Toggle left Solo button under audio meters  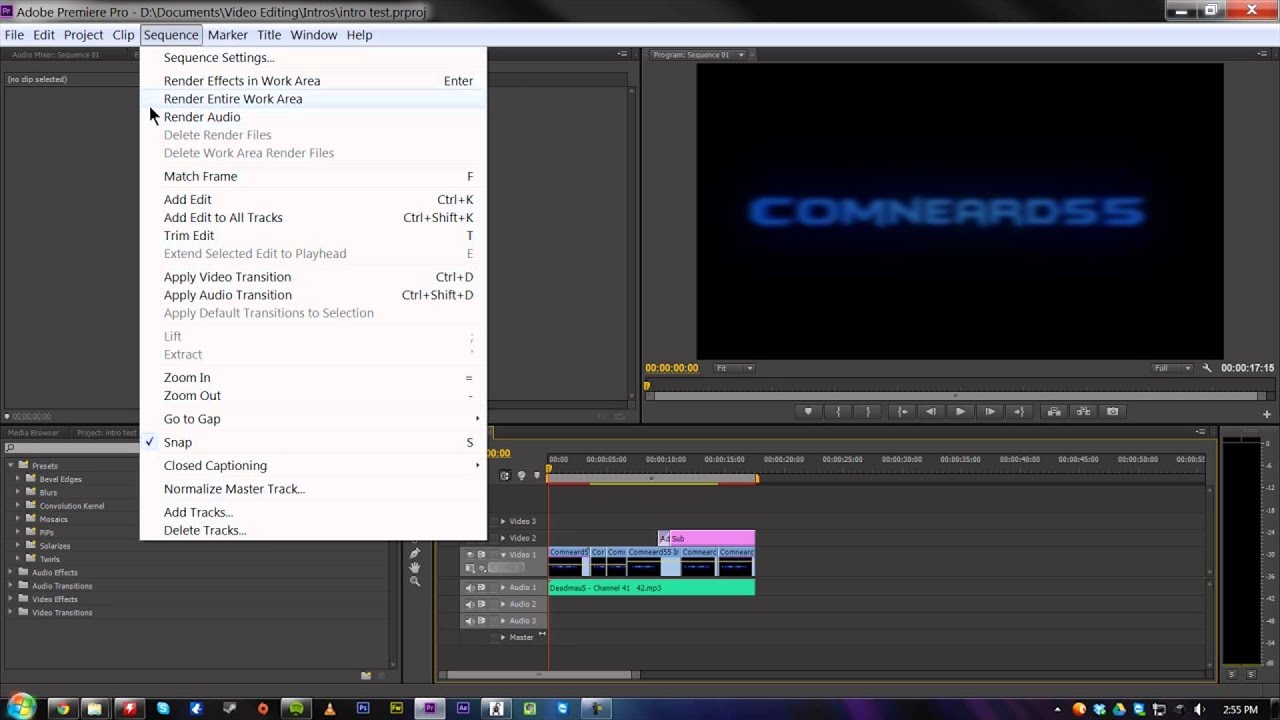pyautogui.click(x=1232, y=674)
